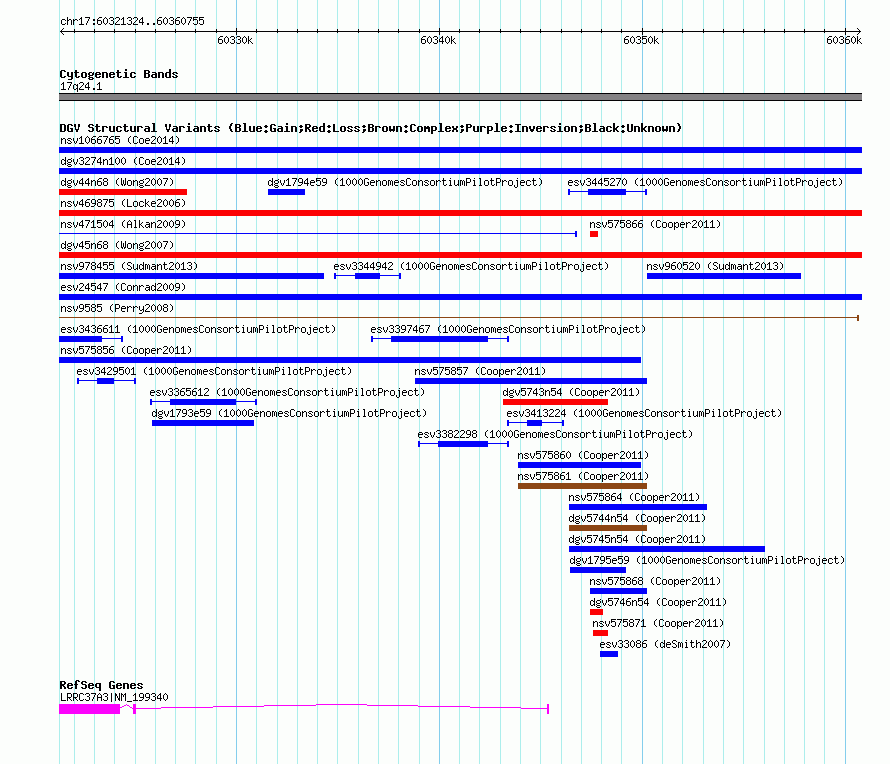The height and width of the screenshot is (764, 890).
Task: Click the nsv1066765 (Coe2014) variant label
Action: [120, 140]
